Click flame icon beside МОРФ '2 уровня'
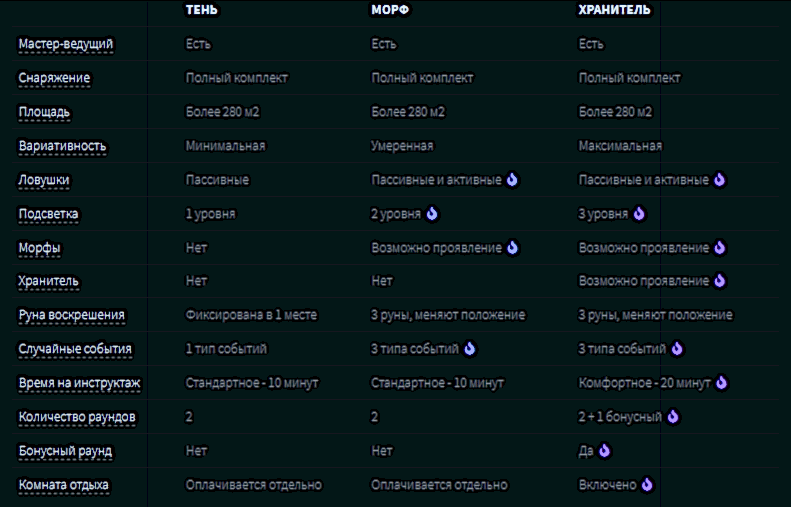Screen dimensions: 791x507 pos(432,214)
